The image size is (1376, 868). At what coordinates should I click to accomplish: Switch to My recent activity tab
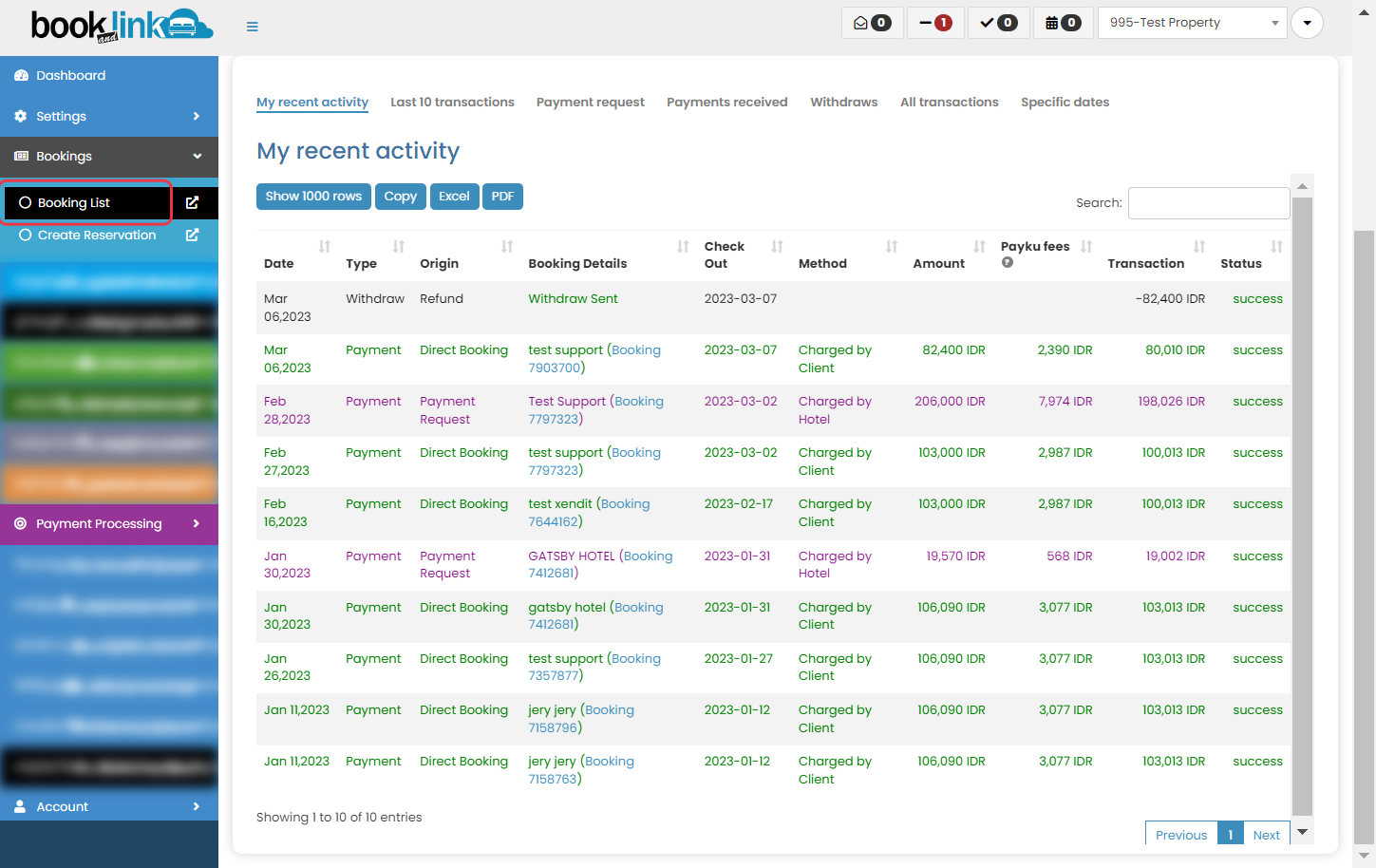312,102
